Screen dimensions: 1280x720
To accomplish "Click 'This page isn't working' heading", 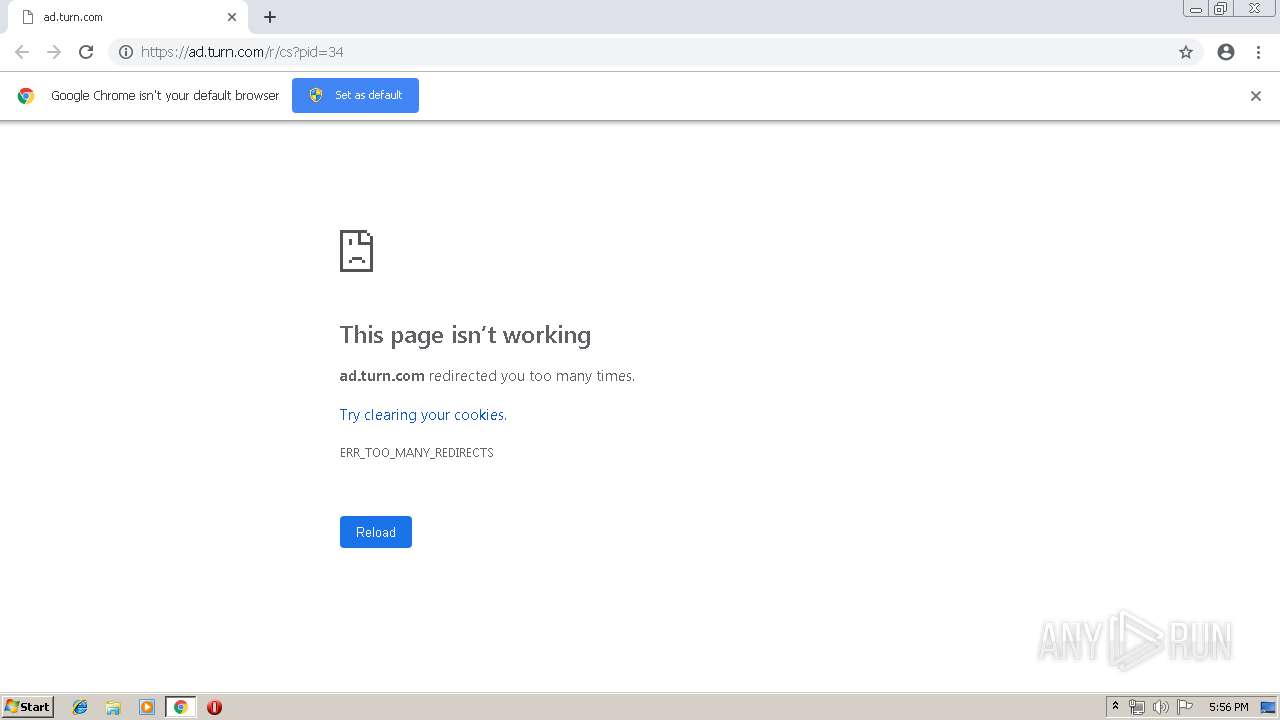I will [x=465, y=335].
